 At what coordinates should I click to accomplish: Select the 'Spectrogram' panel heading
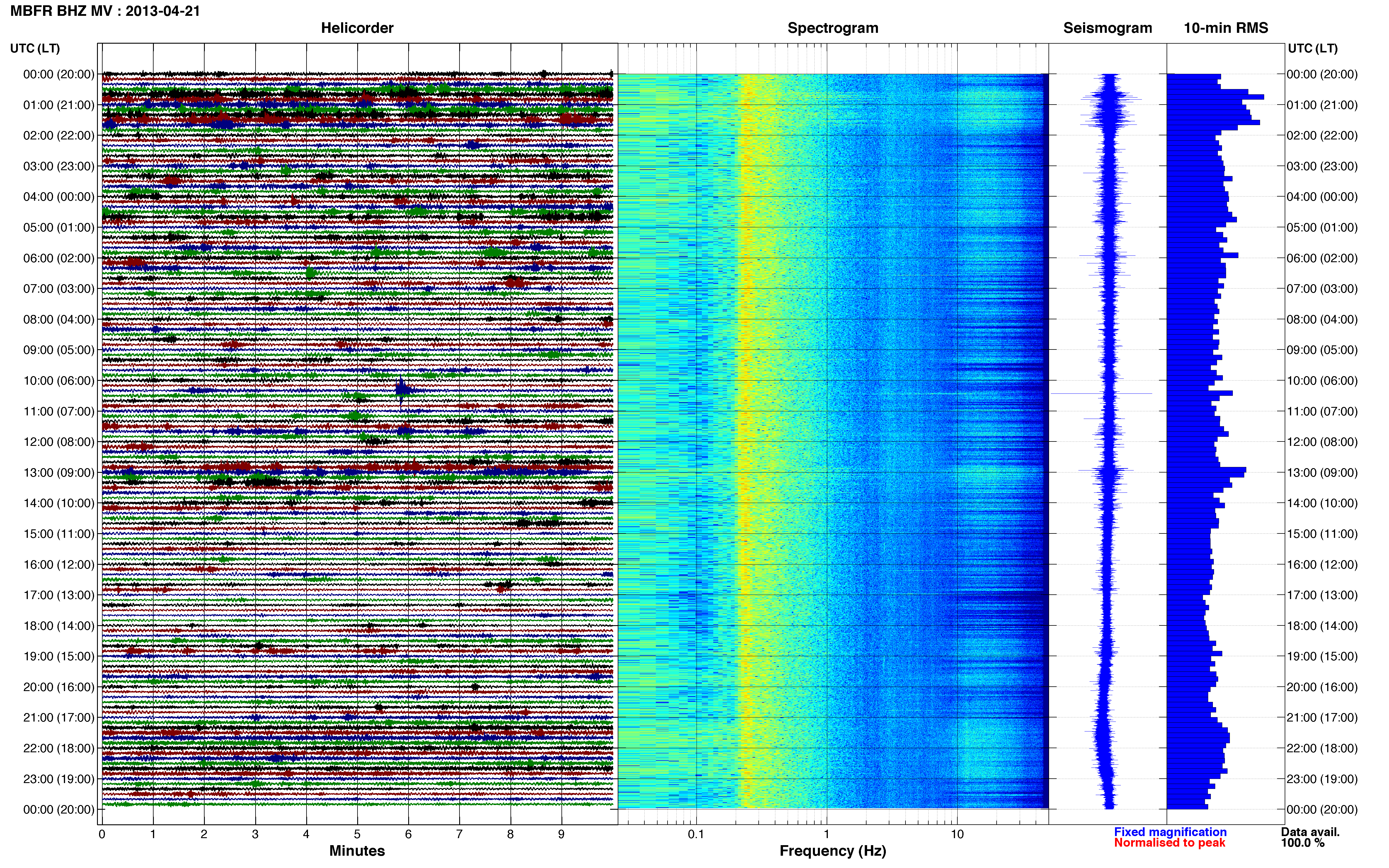[x=833, y=28]
